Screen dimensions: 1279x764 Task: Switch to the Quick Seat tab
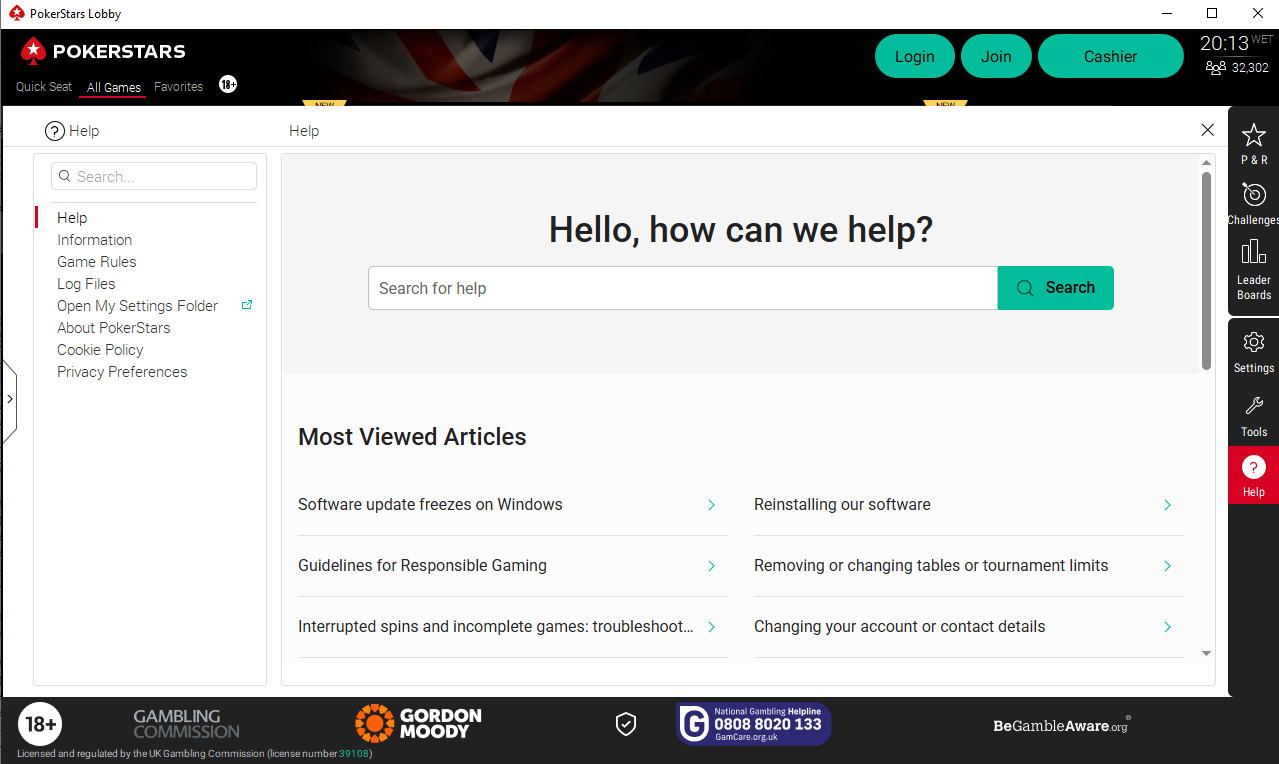[44, 87]
